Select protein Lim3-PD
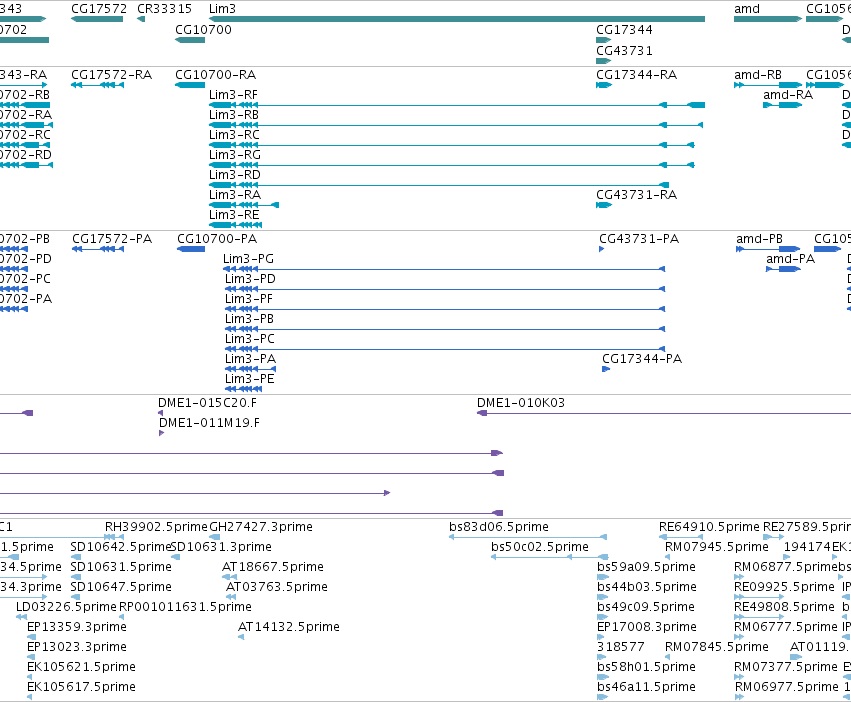 pos(250,279)
